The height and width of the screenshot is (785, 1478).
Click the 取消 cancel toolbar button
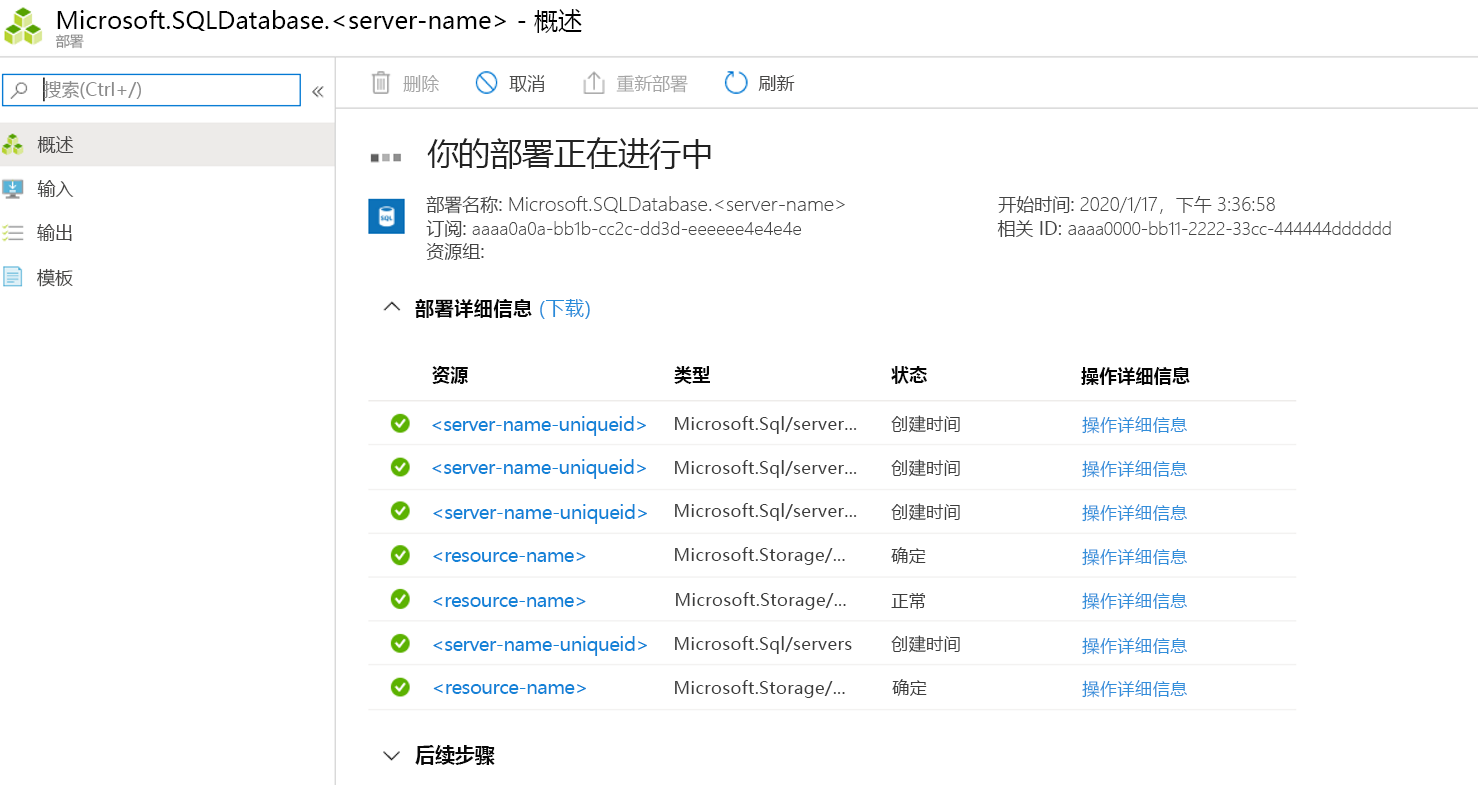tap(510, 83)
